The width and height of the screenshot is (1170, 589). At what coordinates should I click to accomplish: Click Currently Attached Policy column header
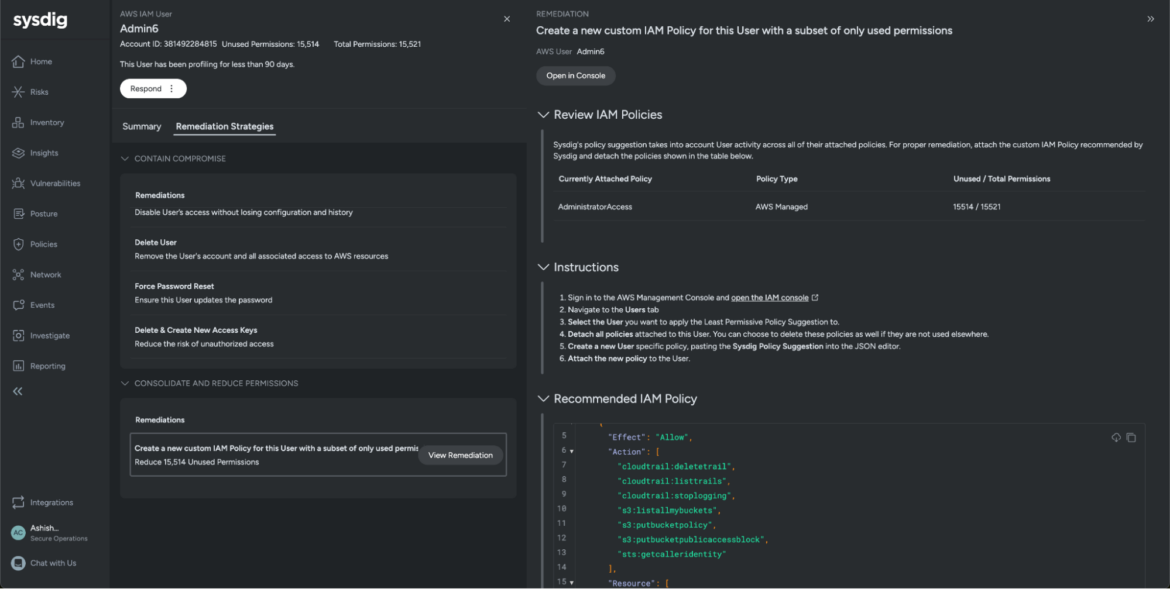[x=605, y=179]
